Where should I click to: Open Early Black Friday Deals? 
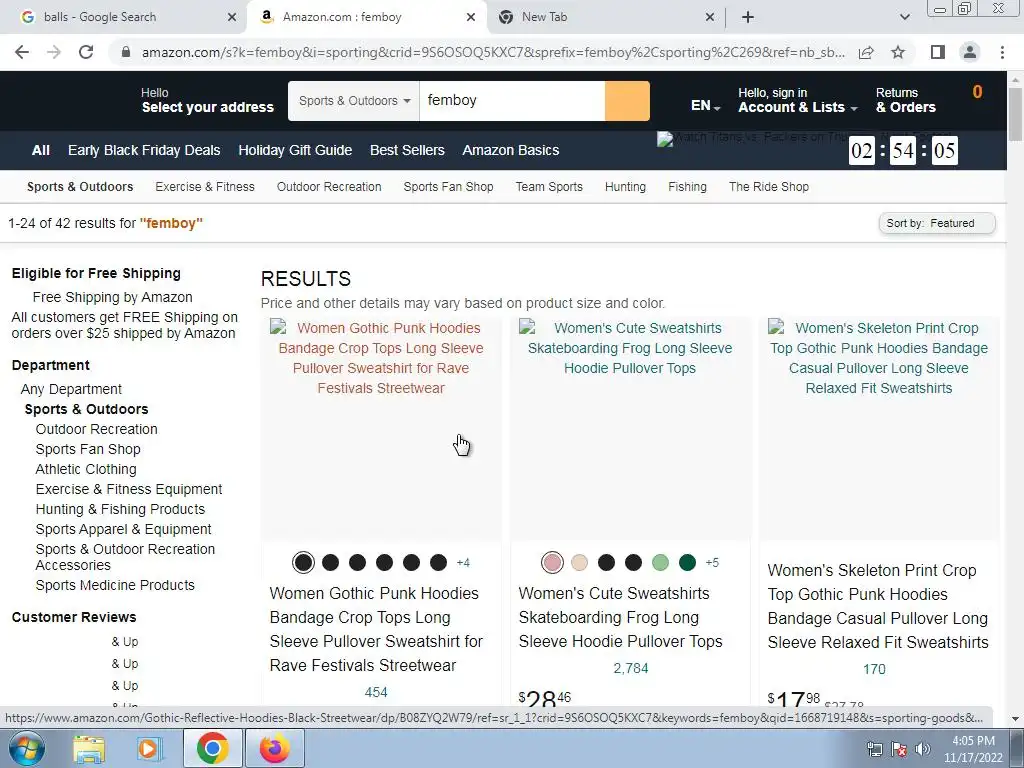click(144, 150)
